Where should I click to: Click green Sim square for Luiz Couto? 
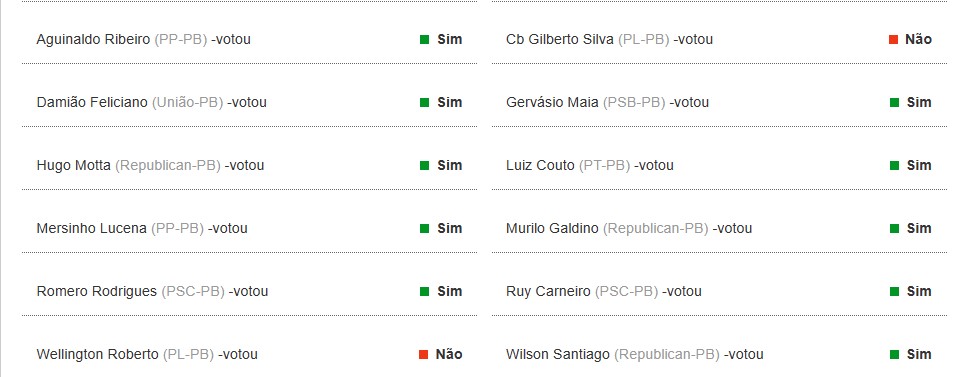894,166
